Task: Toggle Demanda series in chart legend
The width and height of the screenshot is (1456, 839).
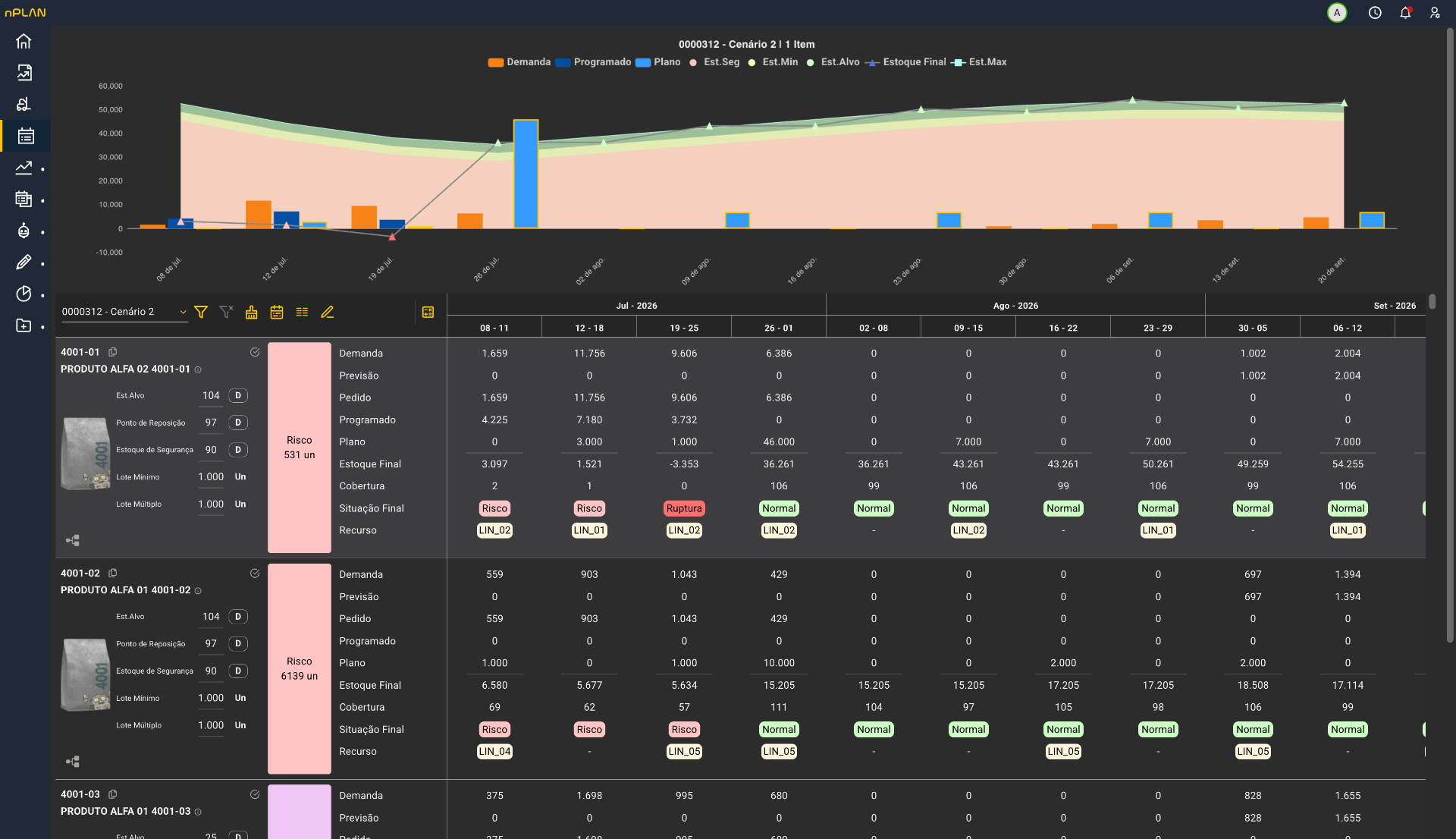Action: coord(519,62)
